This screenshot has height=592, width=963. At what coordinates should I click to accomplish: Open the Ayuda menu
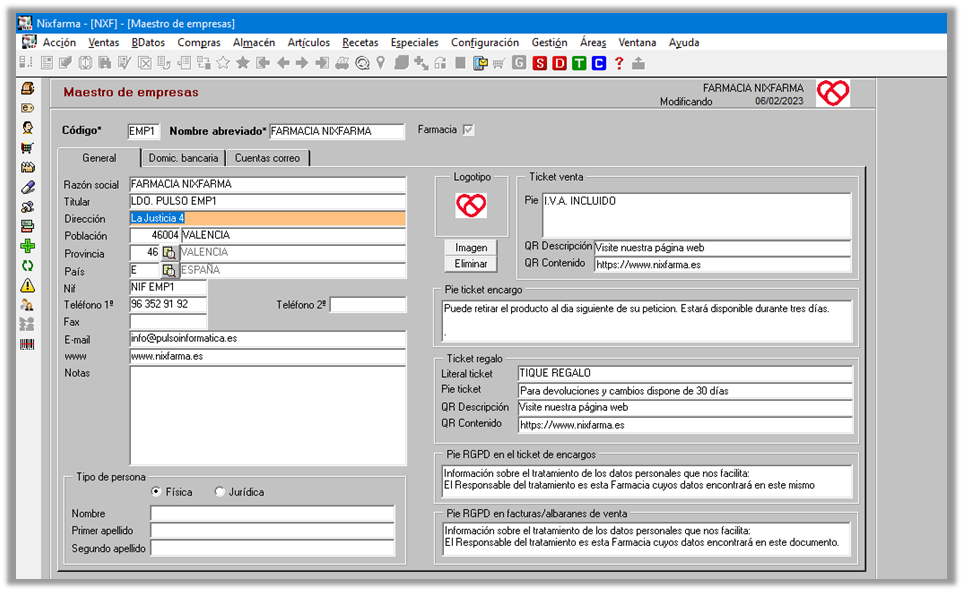[684, 42]
